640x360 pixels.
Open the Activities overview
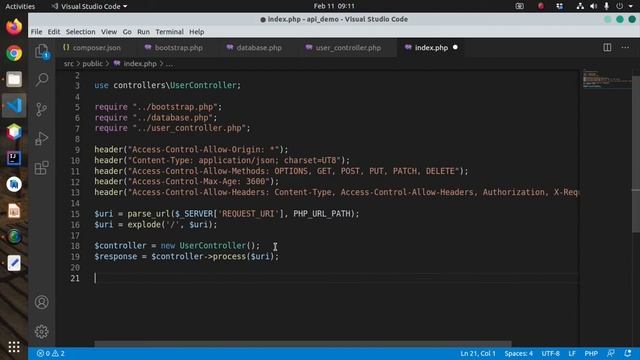(x=20, y=6)
